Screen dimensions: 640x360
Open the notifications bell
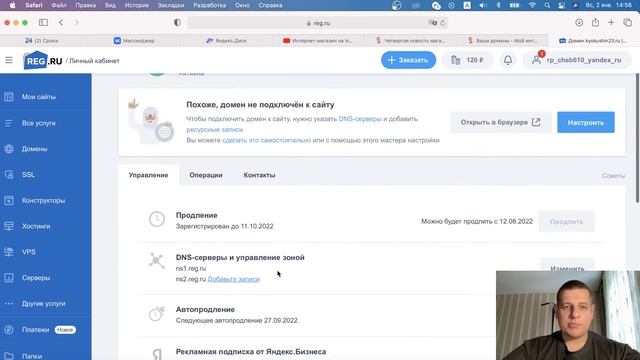[508, 60]
